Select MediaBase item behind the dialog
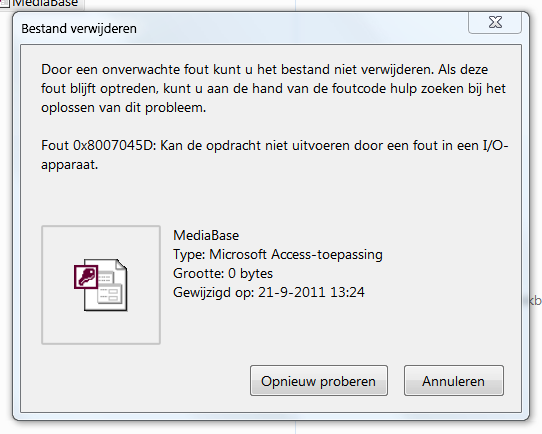The height and width of the screenshot is (434, 542). click(45, 3)
